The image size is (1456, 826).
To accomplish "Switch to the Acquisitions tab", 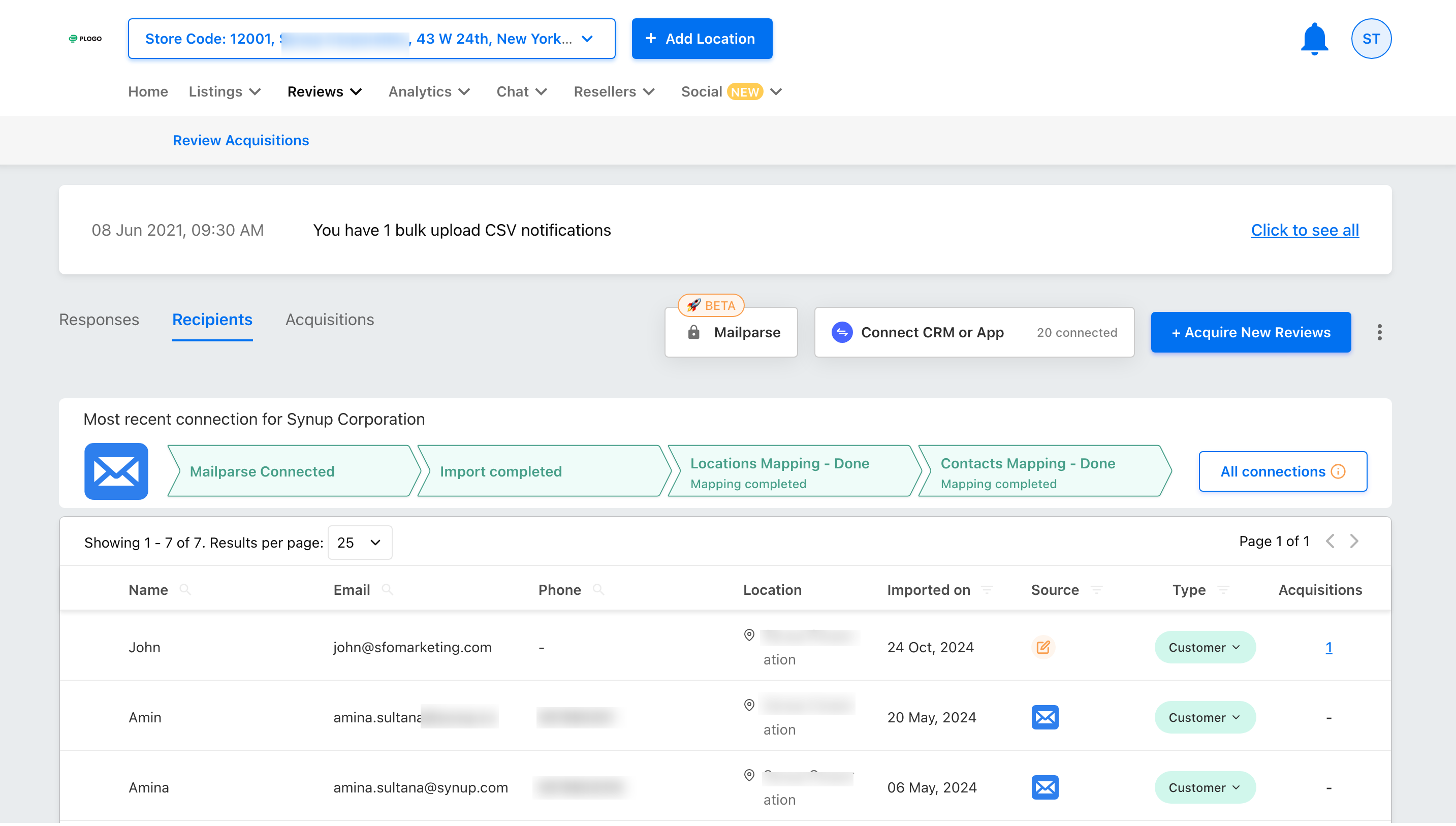I will 330,320.
